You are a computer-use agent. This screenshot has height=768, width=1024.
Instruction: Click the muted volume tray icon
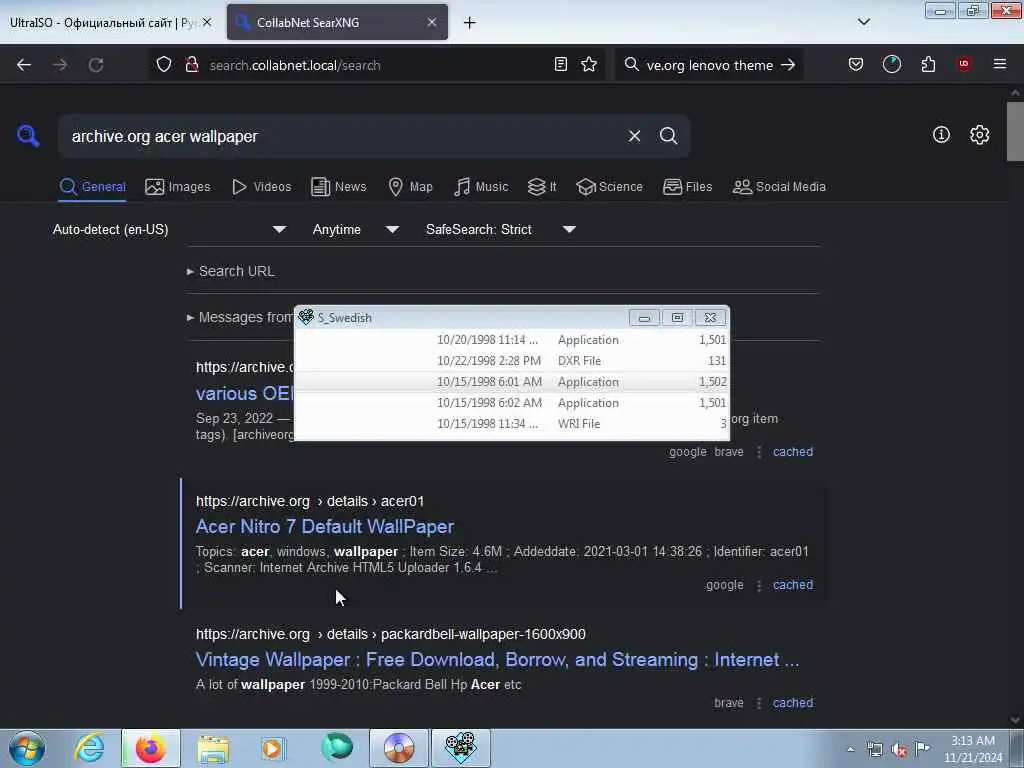[x=899, y=749]
